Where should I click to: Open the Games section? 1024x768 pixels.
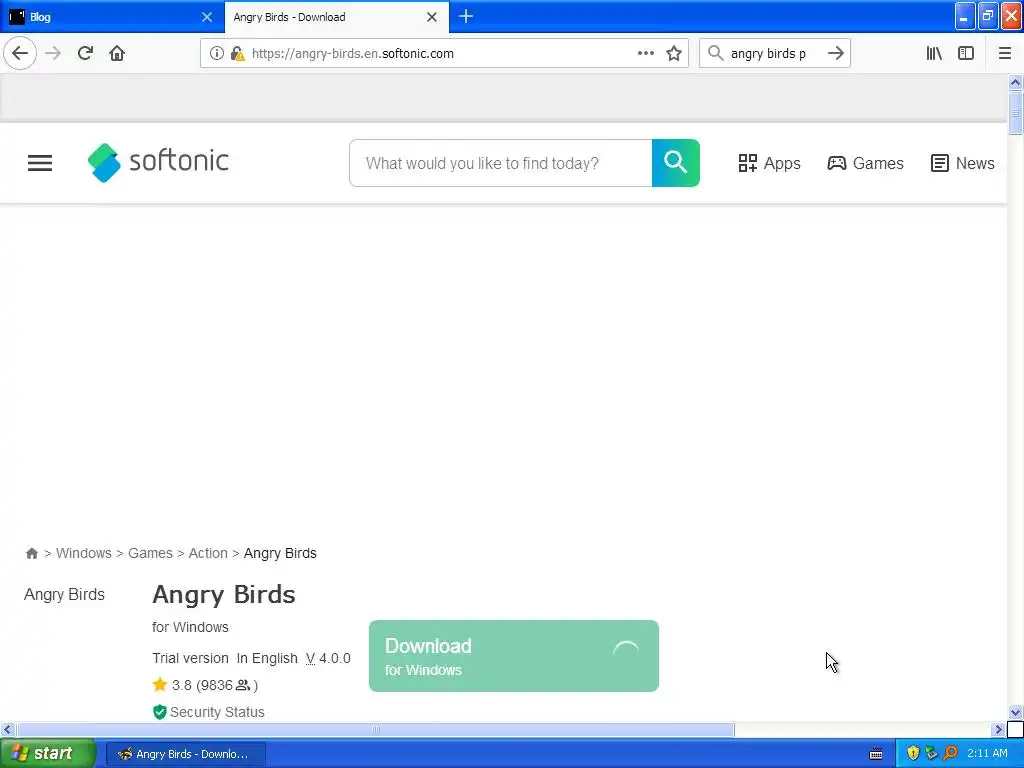pos(865,163)
